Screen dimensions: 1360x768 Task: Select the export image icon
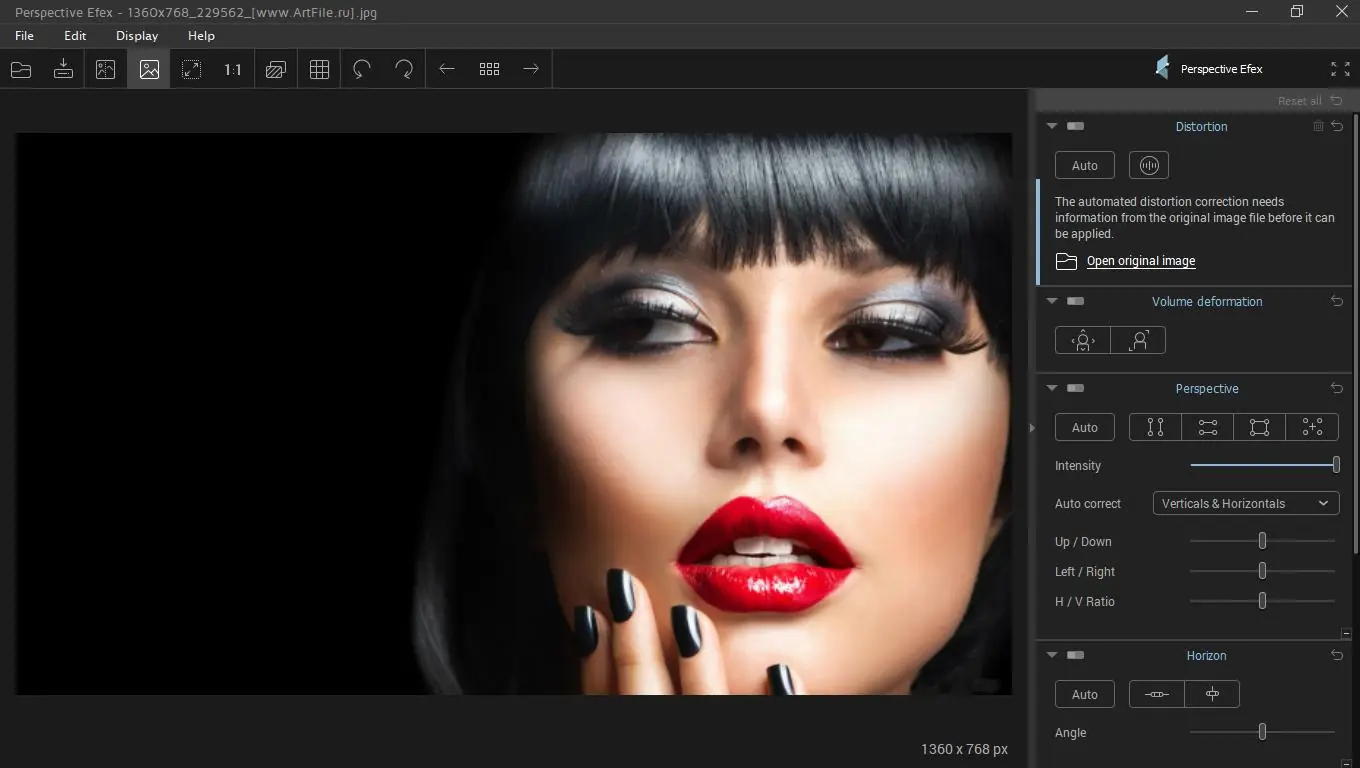(x=62, y=68)
